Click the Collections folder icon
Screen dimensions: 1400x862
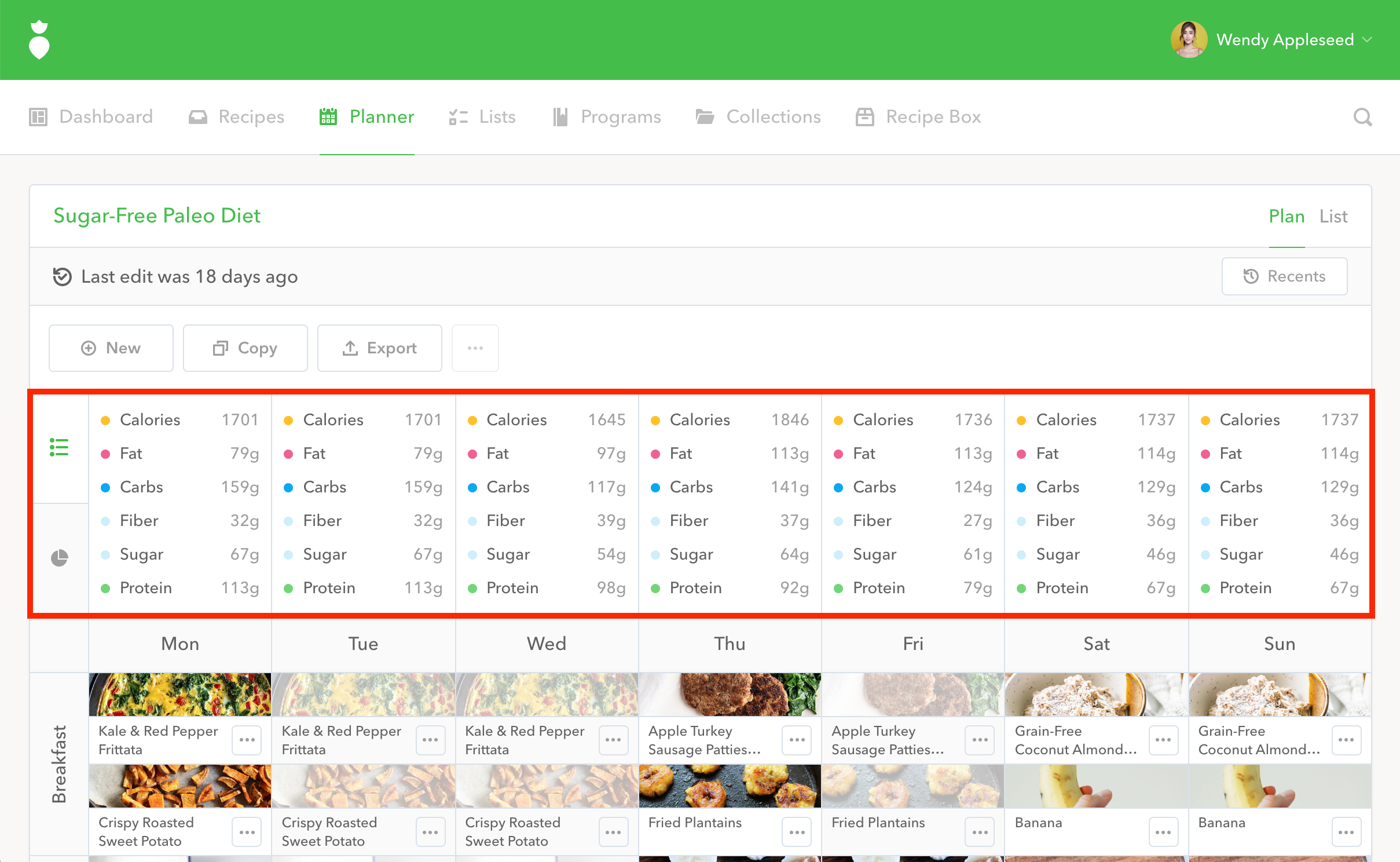coord(705,116)
